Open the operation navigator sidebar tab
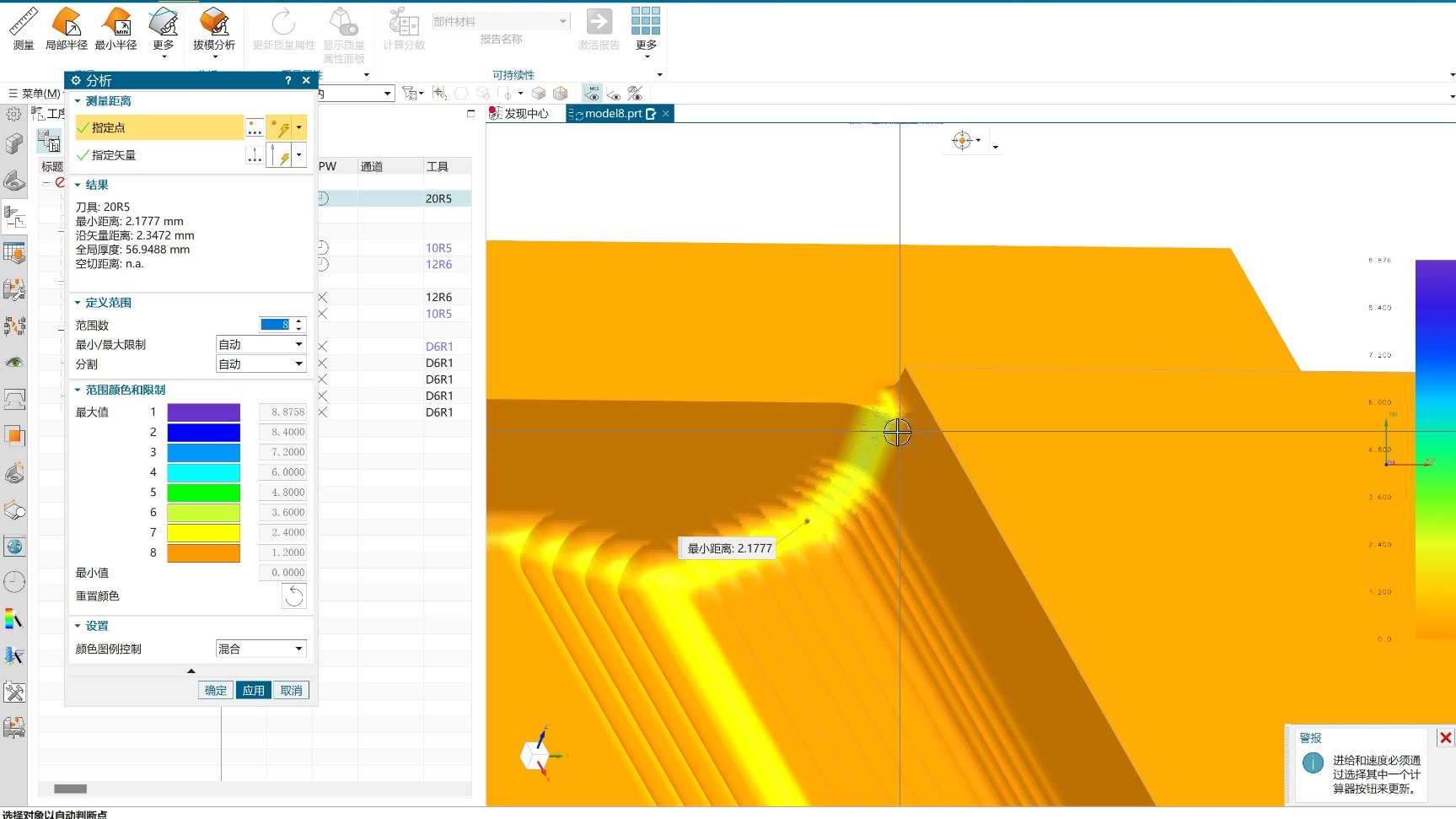 click(x=14, y=218)
